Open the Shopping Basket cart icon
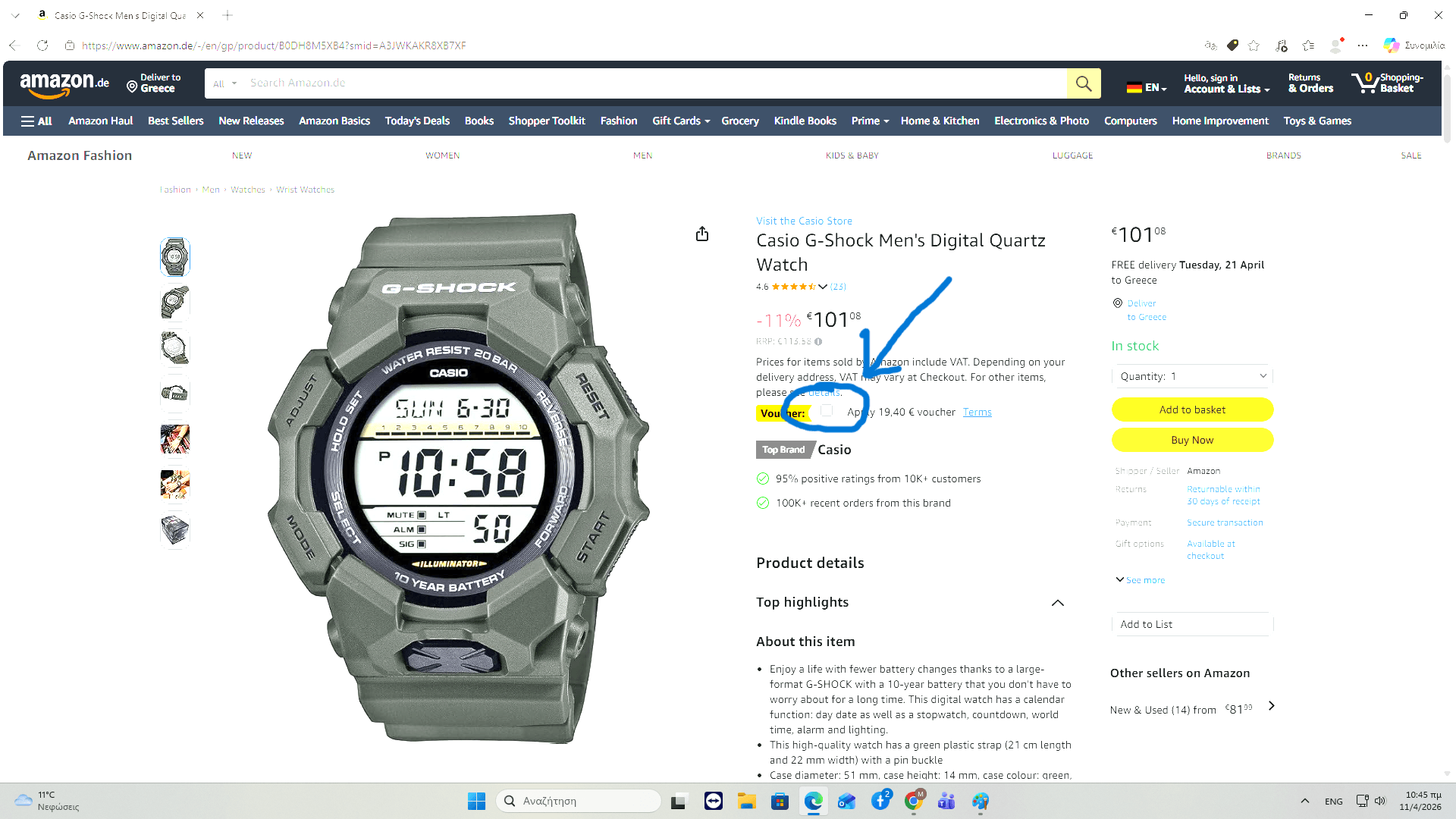Image resolution: width=1456 pixels, height=819 pixels. pyautogui.click(x=1387, y=83)
